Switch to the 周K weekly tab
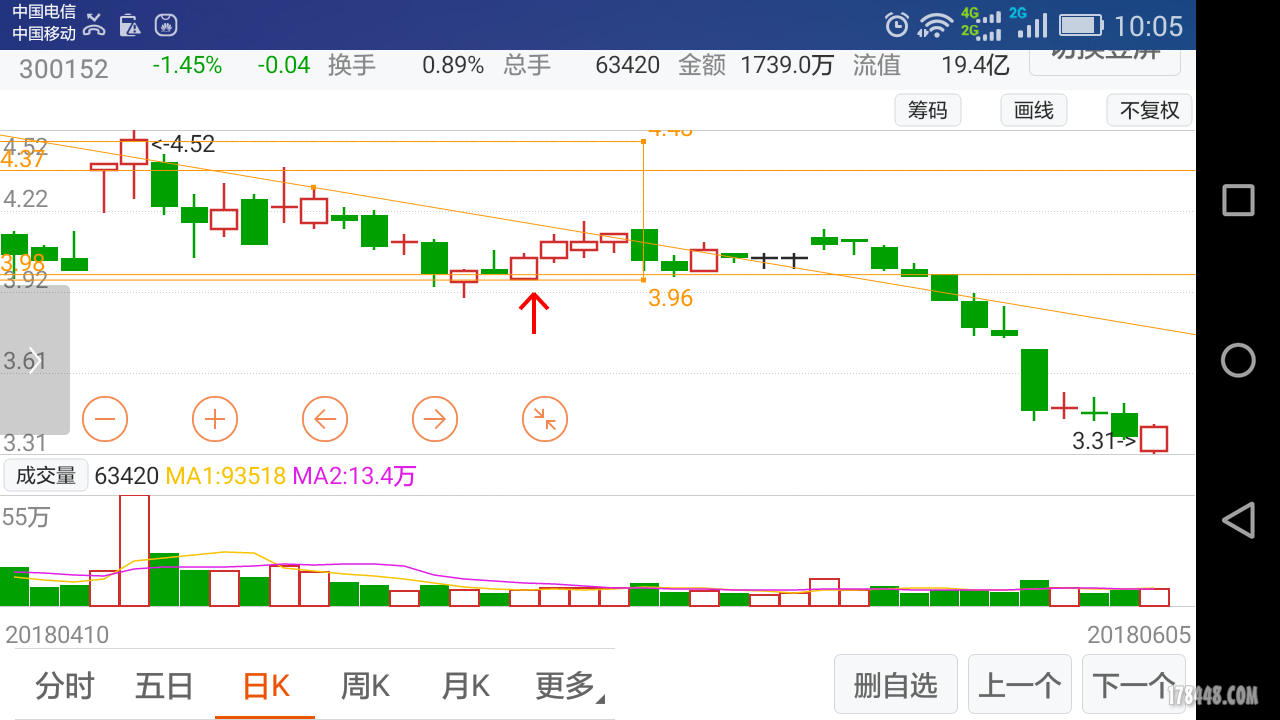The image size is (1280, 720). click(x=365, y=686)
